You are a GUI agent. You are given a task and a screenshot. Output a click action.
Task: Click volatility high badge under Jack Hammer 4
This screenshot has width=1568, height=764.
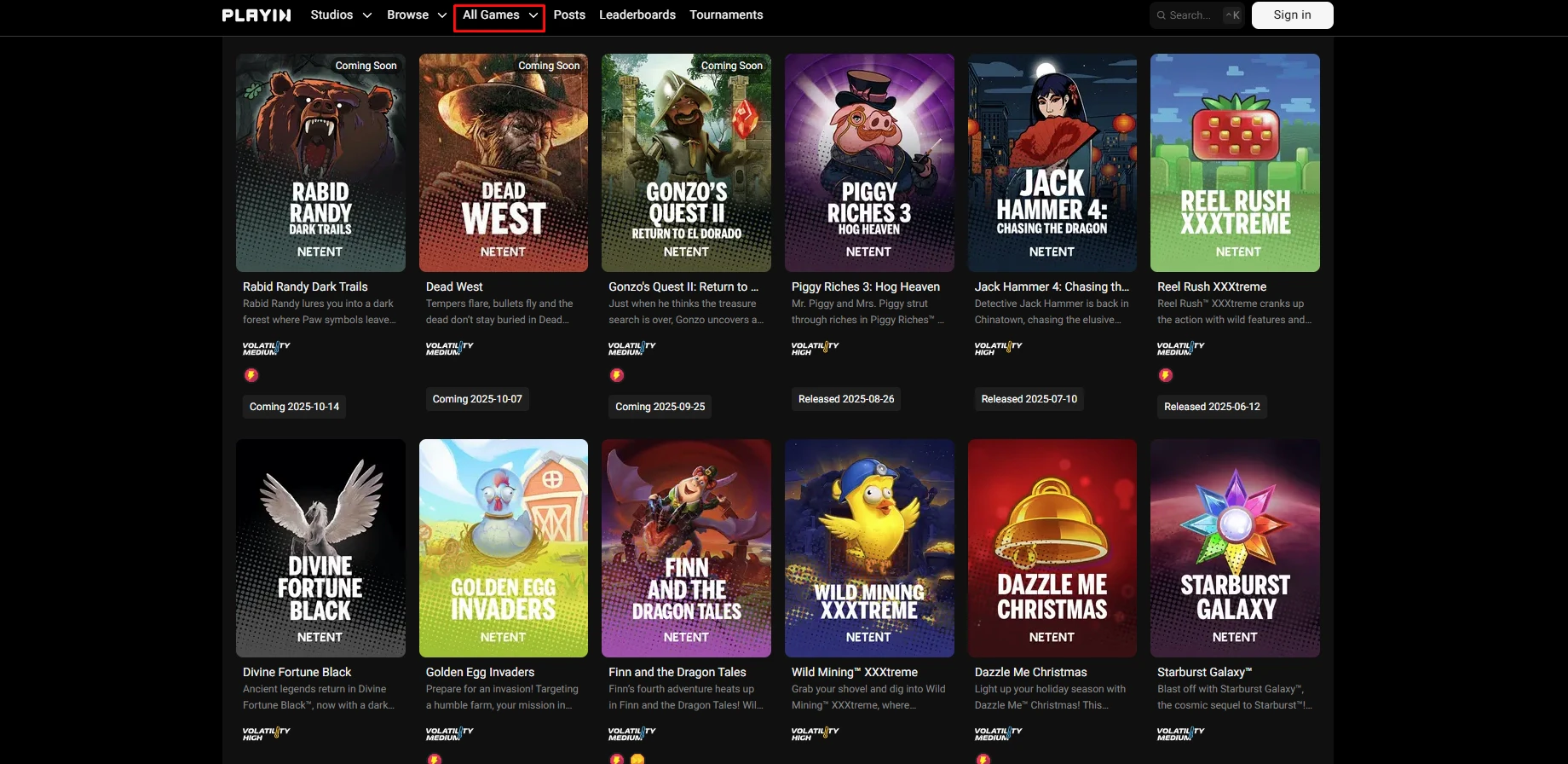[998, 348]
